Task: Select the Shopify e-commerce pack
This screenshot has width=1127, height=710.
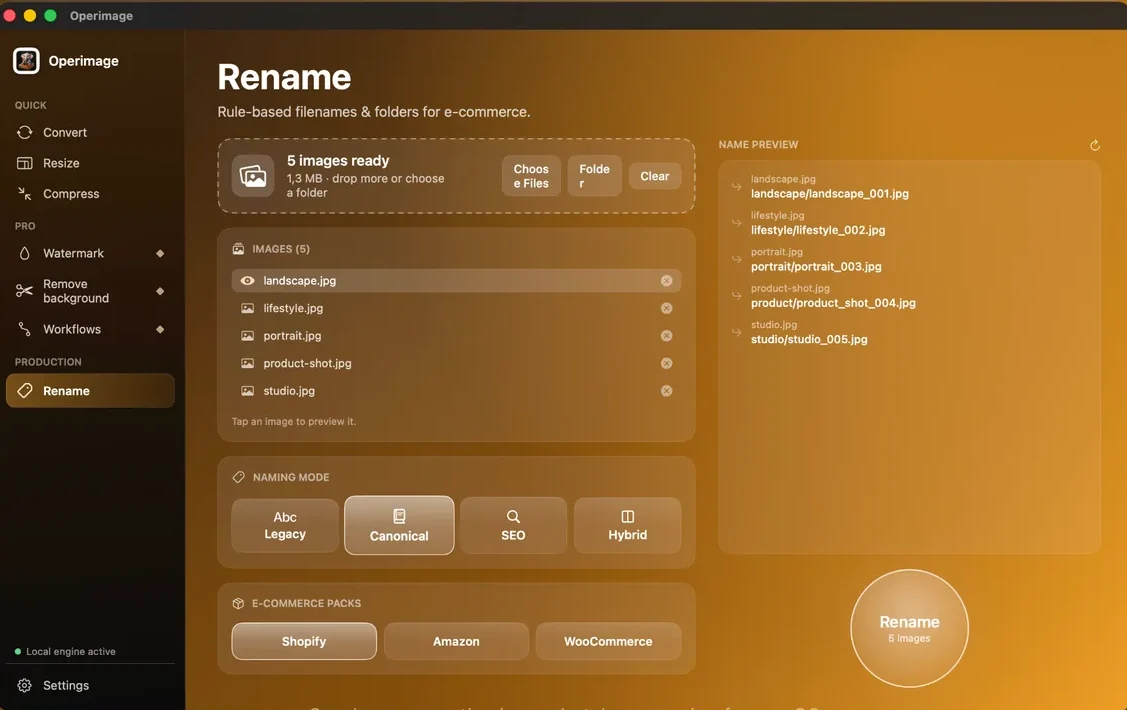Action: pyautogui.click(x=304, y=641)
